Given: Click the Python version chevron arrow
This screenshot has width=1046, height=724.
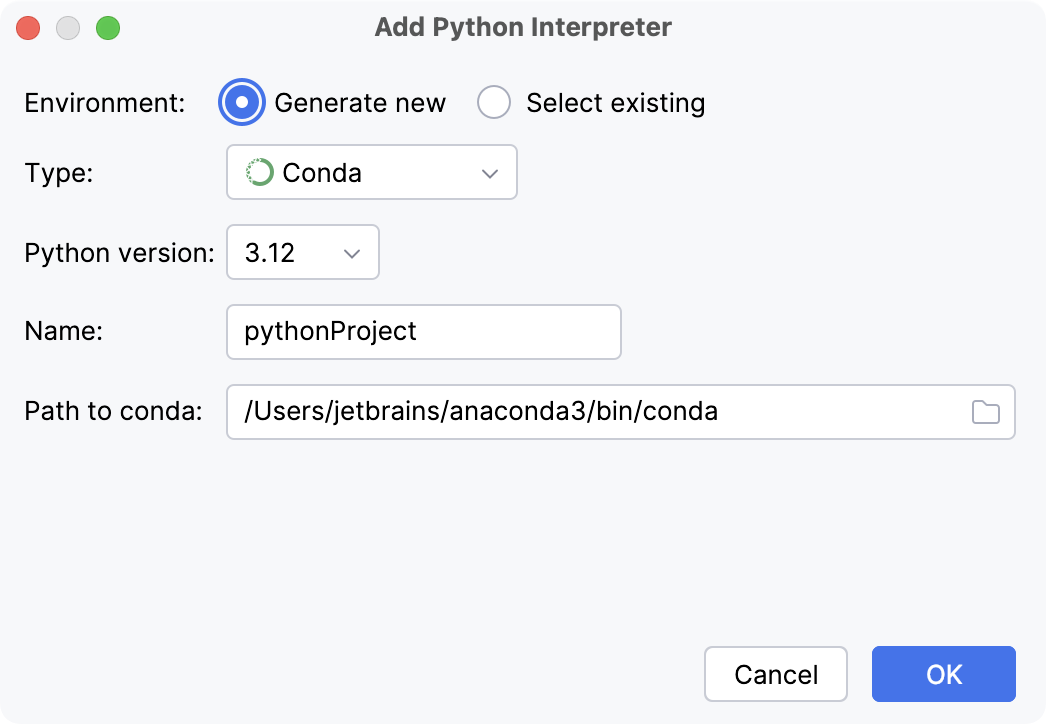Looking at the screenshot, I should tap(352, 252).
